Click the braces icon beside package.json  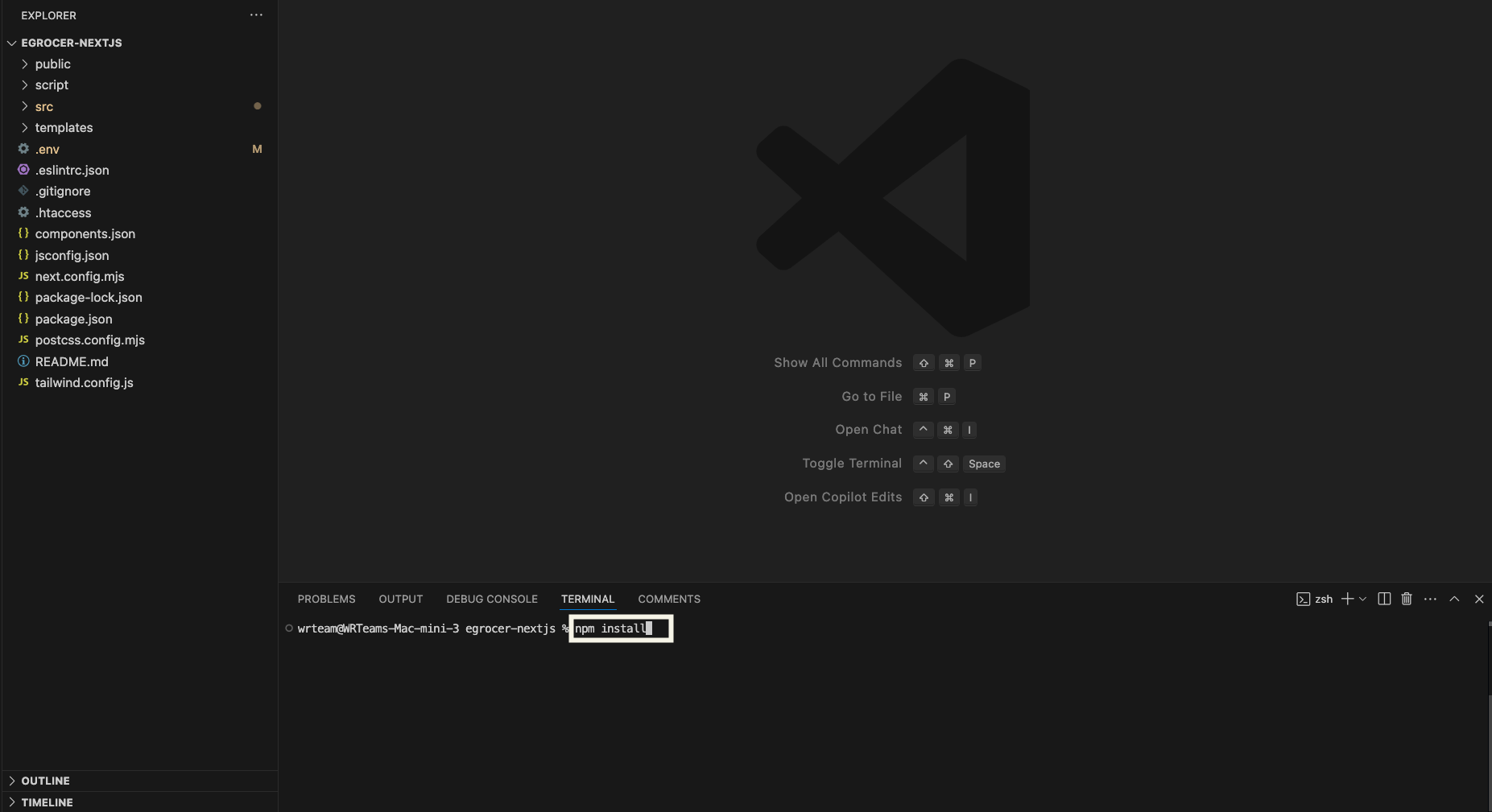23,319
